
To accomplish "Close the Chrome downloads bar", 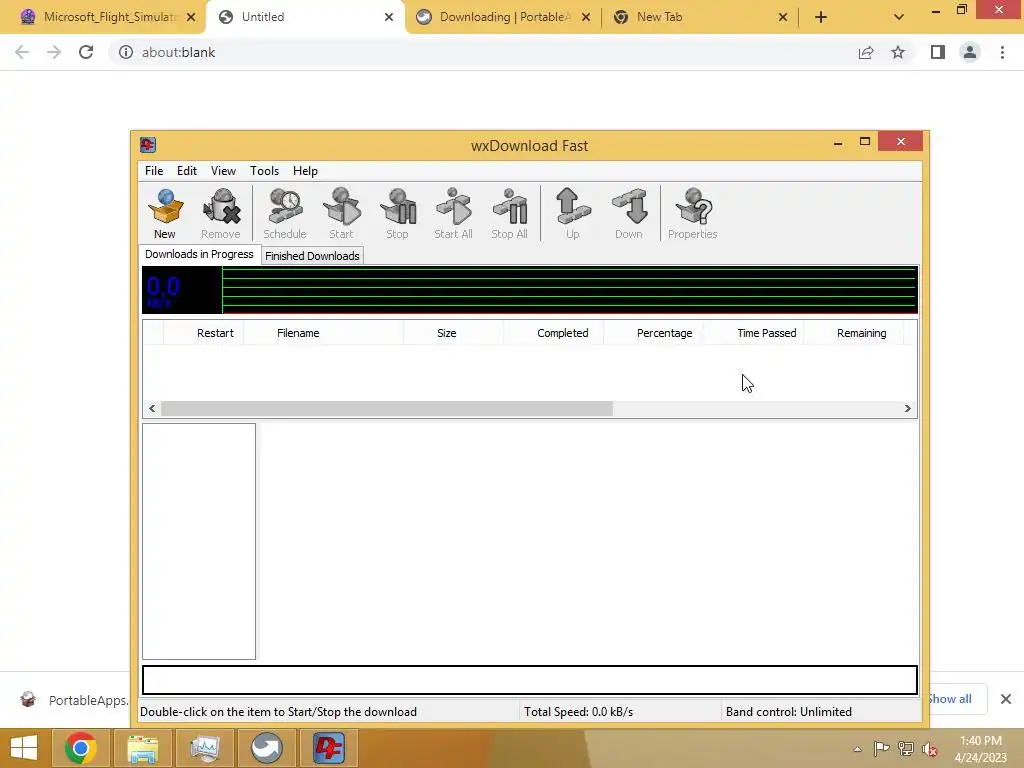I will (x=1006, y=699).
